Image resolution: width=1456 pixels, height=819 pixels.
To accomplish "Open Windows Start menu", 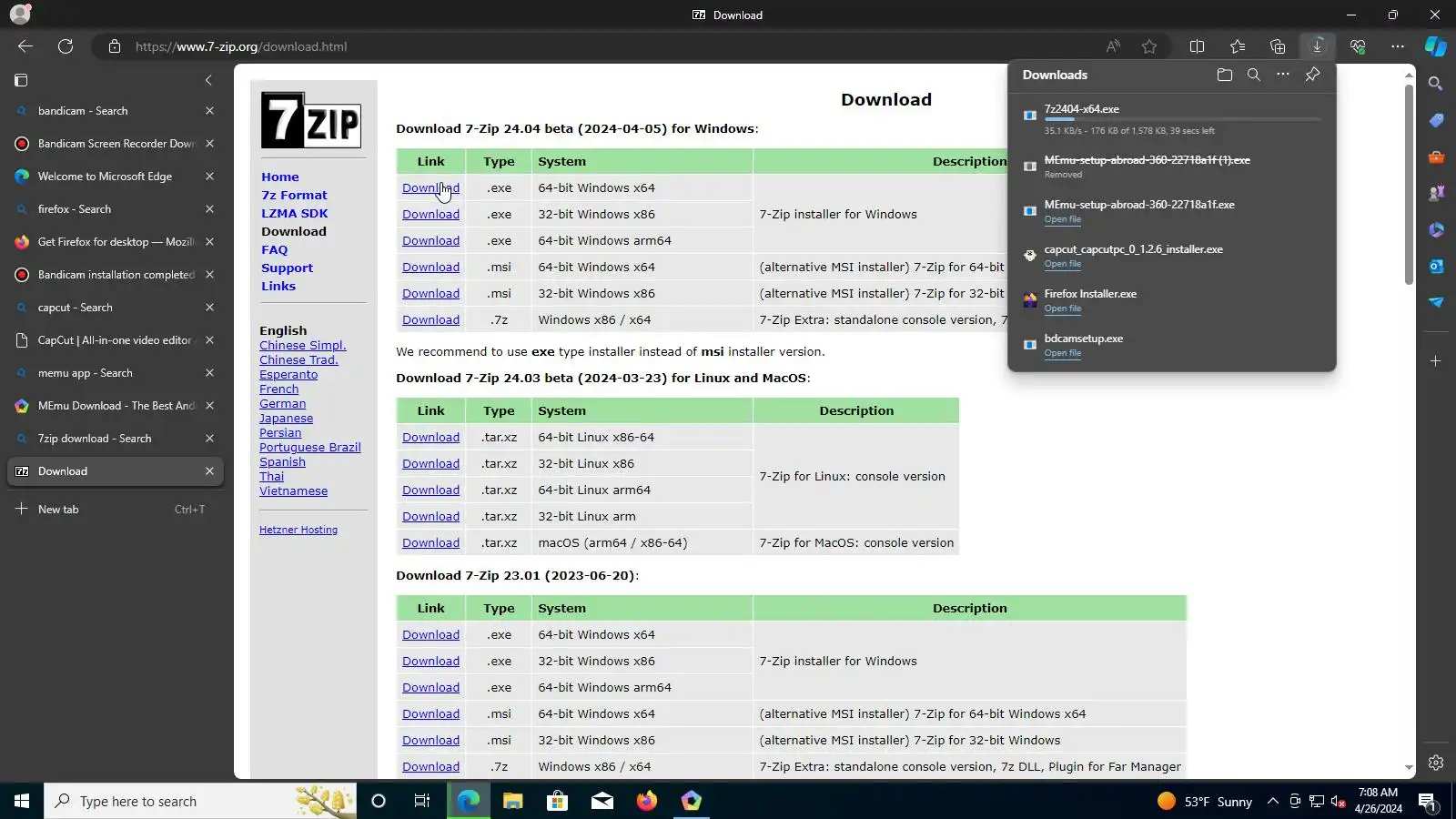I will (x=22, y=801).
